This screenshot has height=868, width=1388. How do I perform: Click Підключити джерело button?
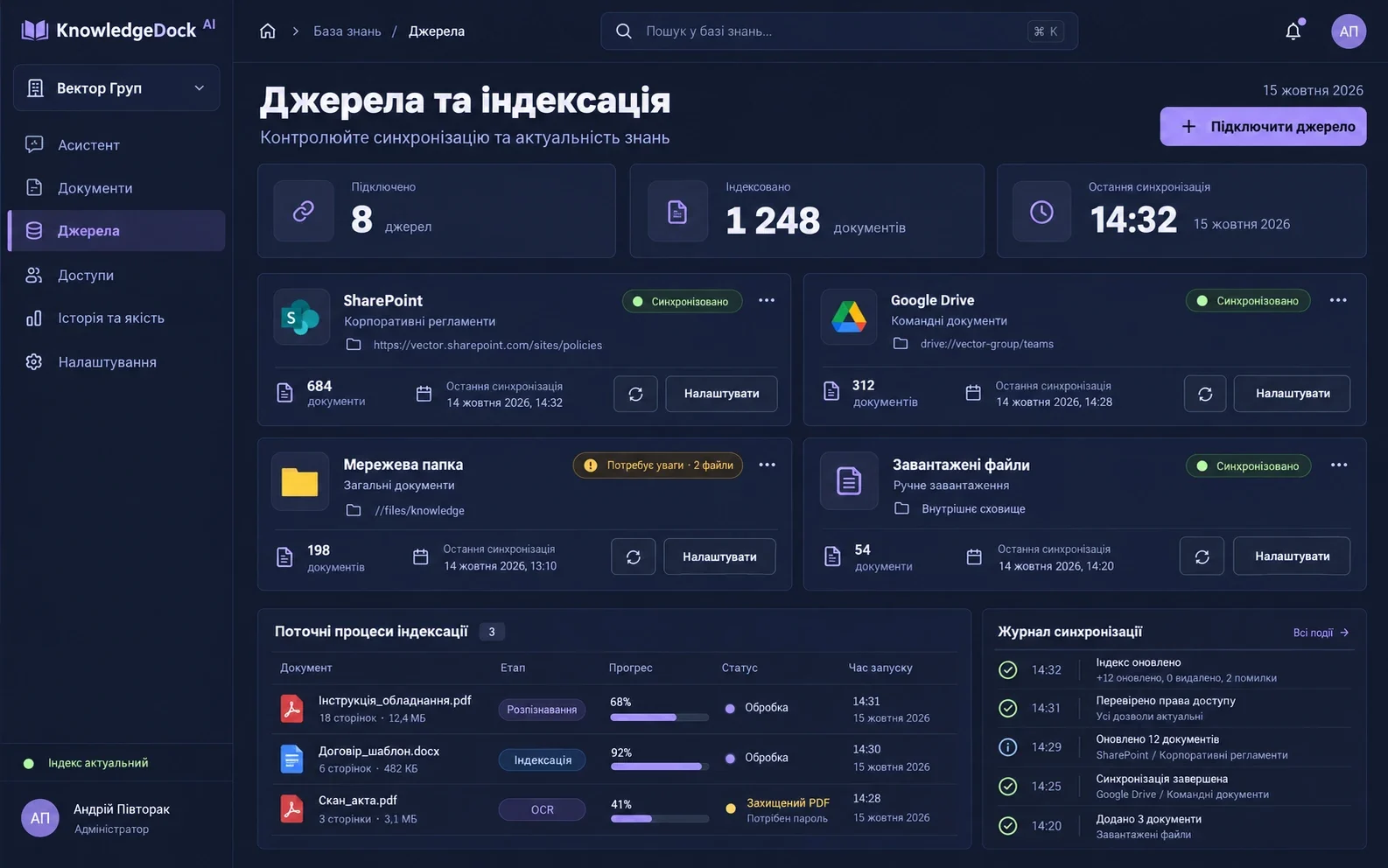pyautogui.click(x=1263, y=127)
